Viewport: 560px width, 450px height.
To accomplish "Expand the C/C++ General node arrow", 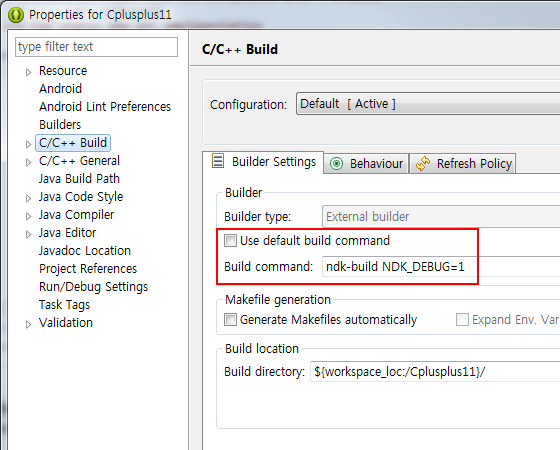I will click(x=29, y=162).
